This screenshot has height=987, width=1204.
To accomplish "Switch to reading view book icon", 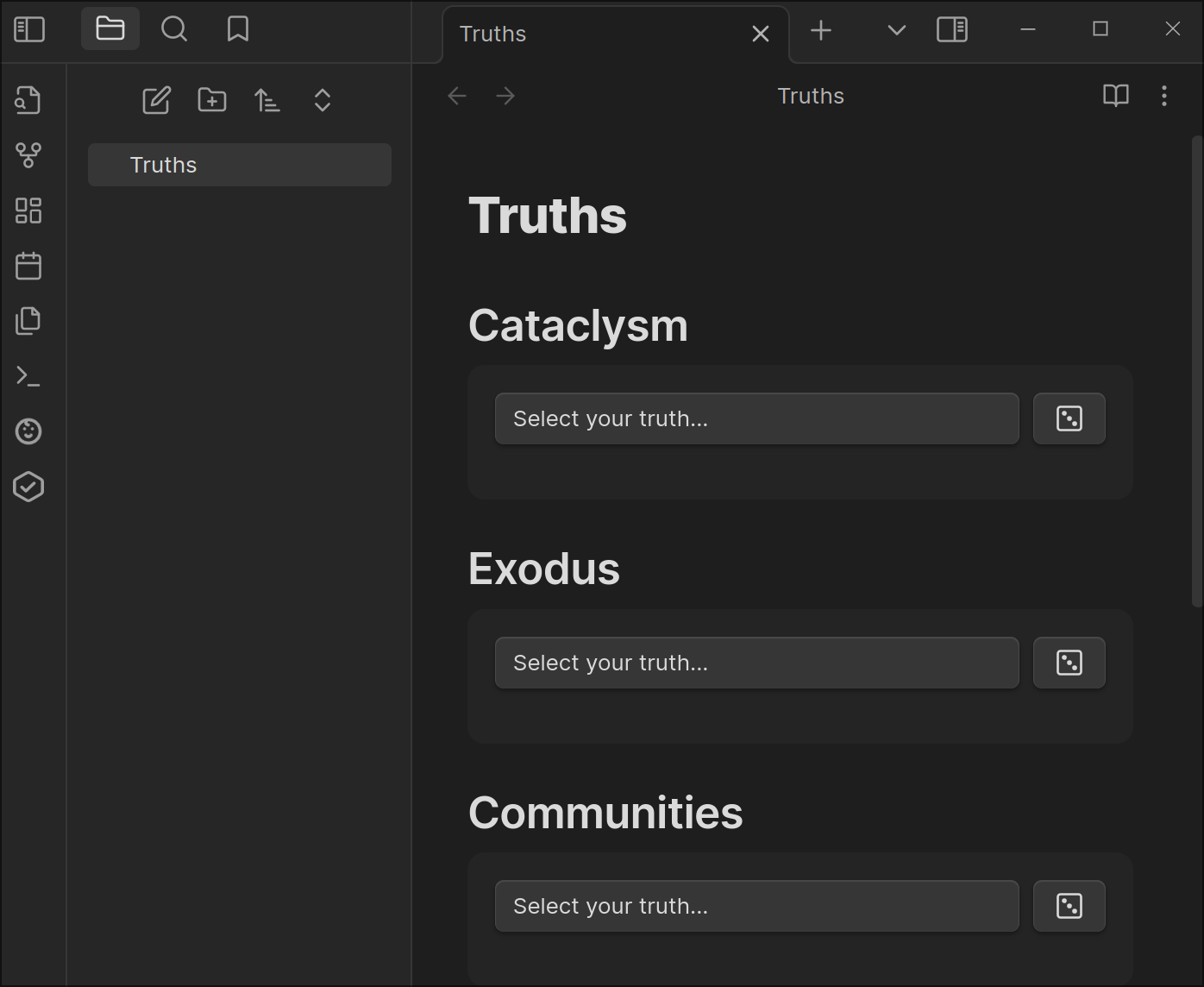I will (1116, 96).
